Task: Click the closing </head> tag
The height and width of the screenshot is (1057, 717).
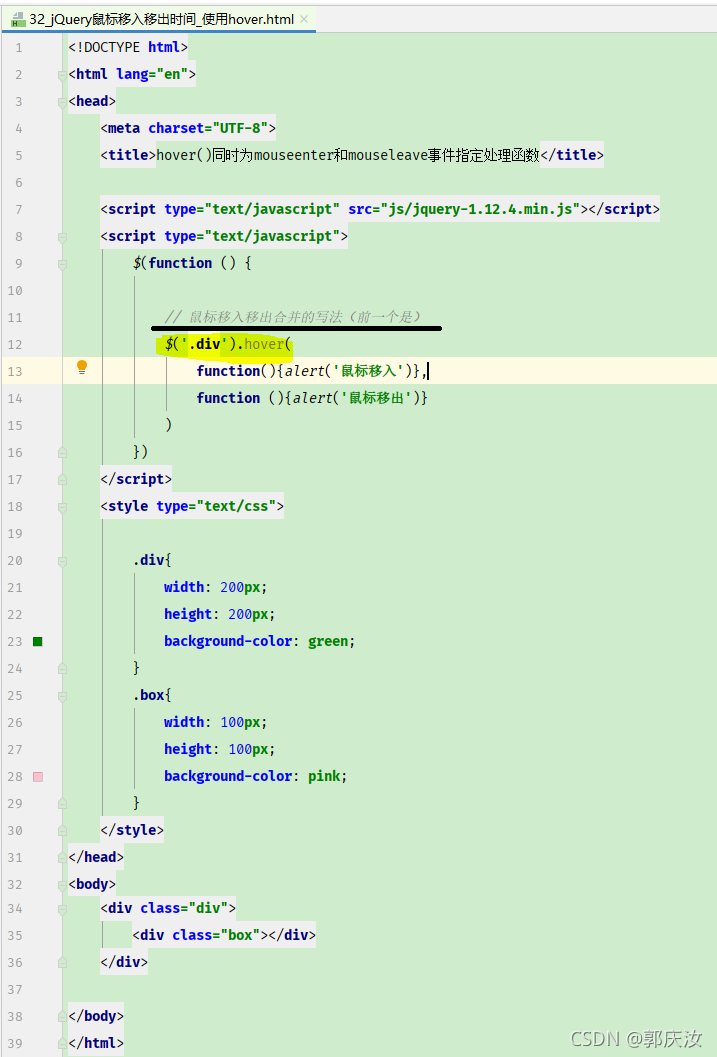Action: coord(96,857)
